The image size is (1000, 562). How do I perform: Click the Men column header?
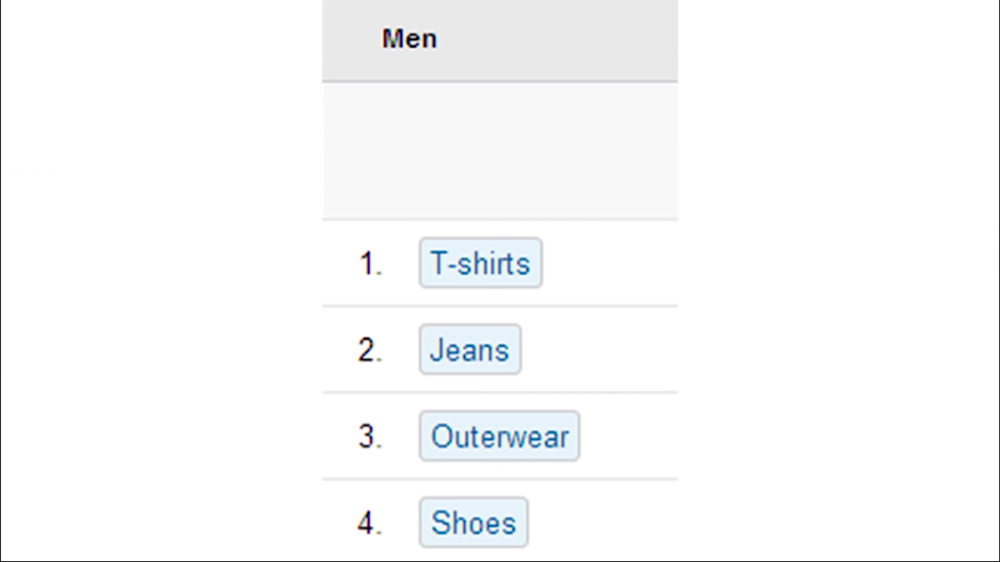[409, 39]
